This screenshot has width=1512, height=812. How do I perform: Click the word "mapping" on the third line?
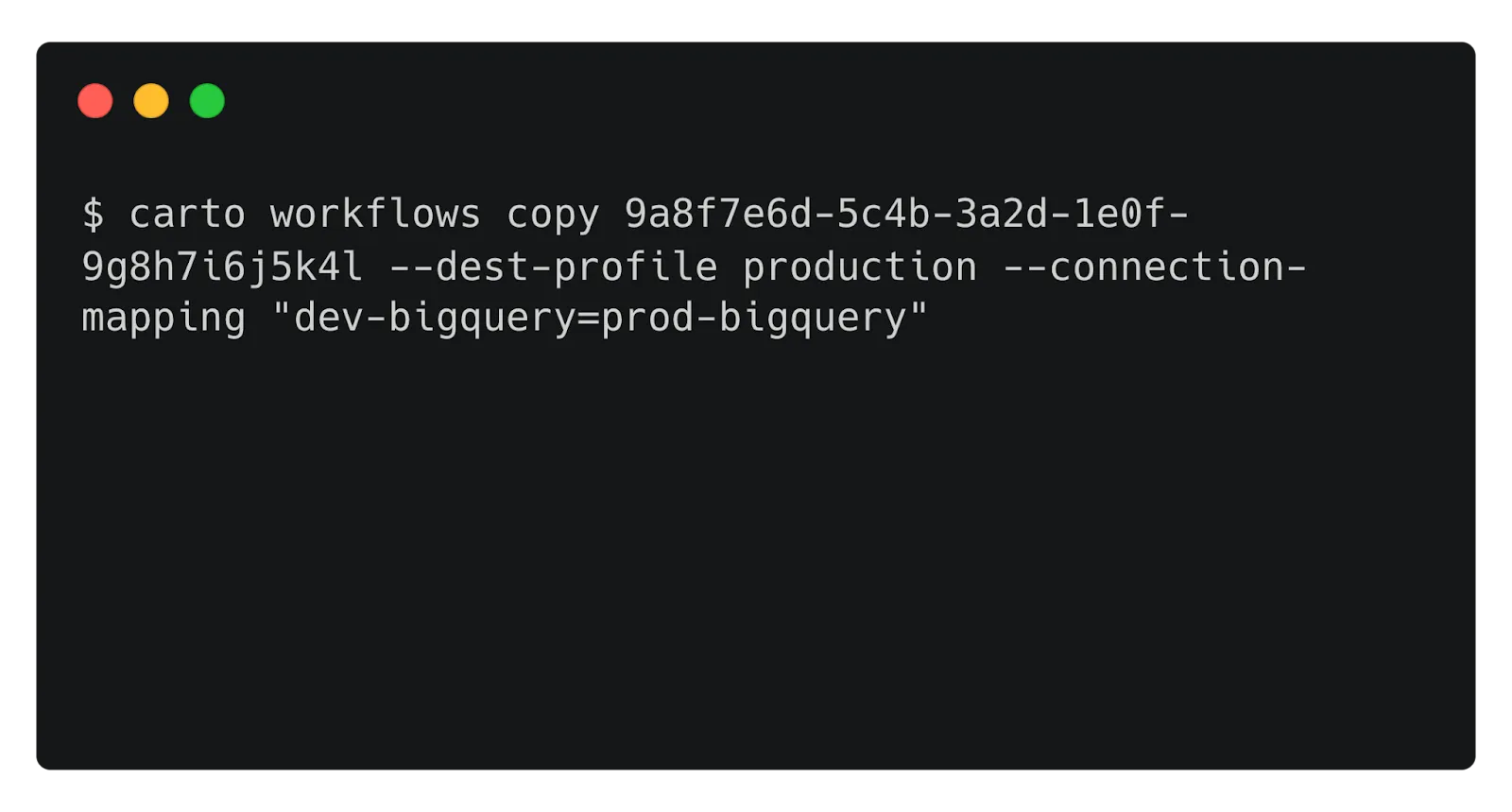(x=163, y=319)
